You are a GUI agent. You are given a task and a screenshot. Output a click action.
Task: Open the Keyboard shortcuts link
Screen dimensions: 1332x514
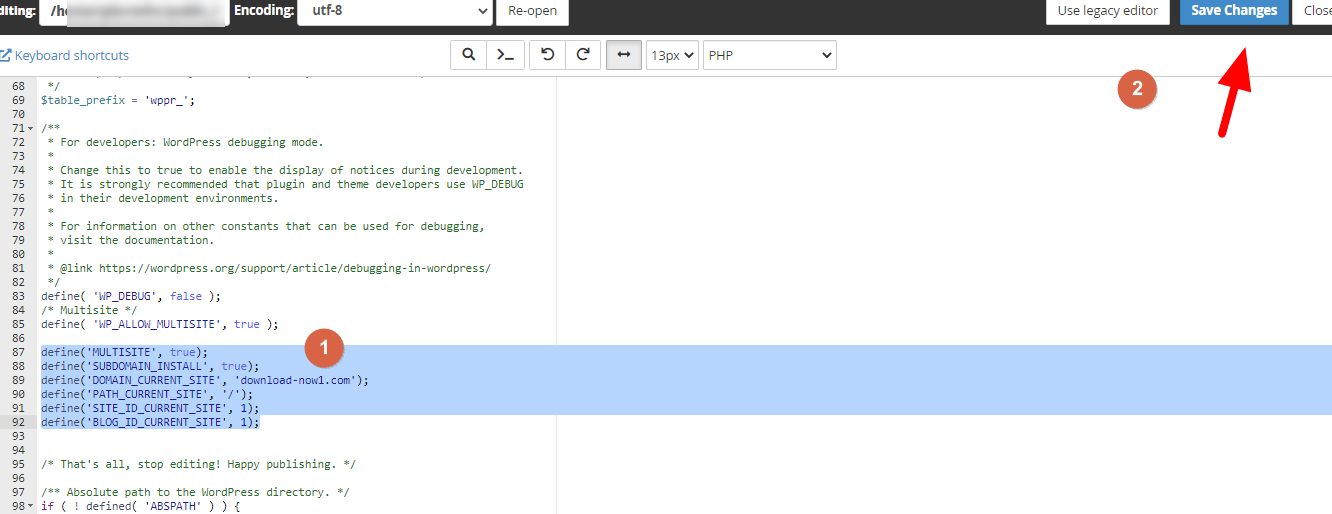coord(71,55)
